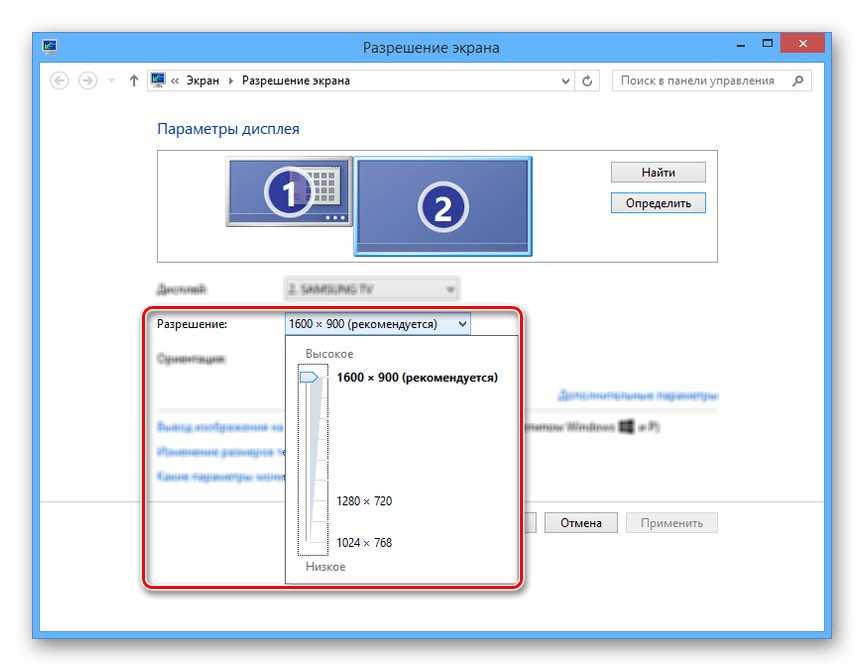
Task: Click the magnifier icon in the search box
Action: point(797,81)
